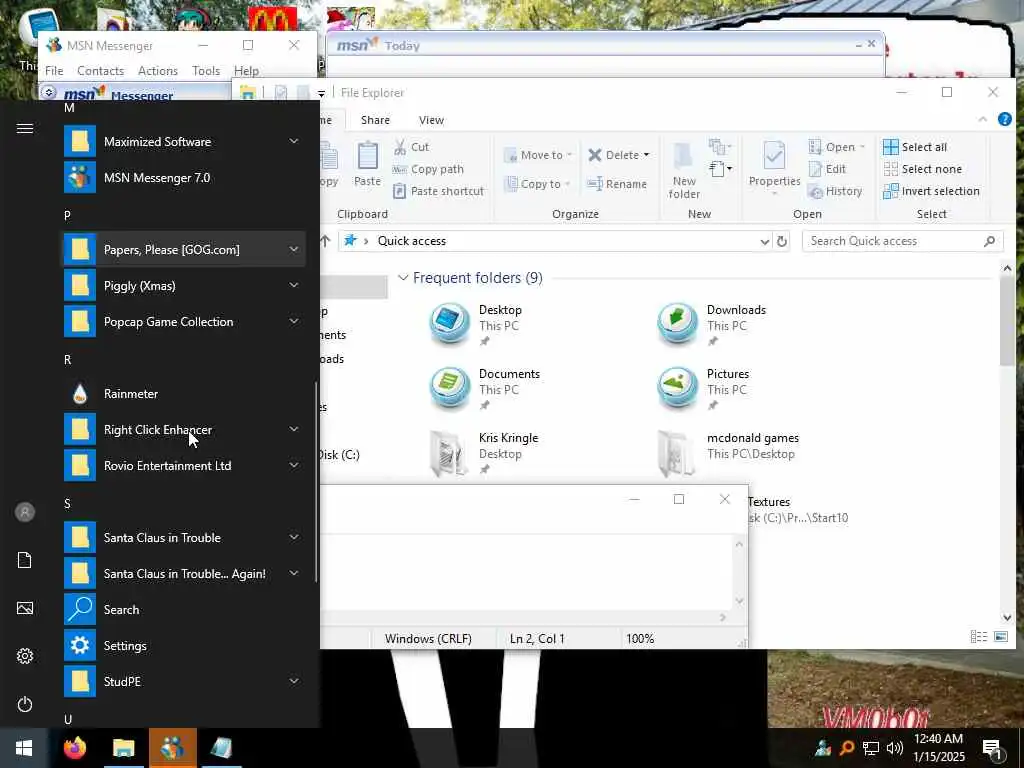Switch to View tab in File Explorer
The width and height of the screenshot is (1024, 768).
click(431, 120)
